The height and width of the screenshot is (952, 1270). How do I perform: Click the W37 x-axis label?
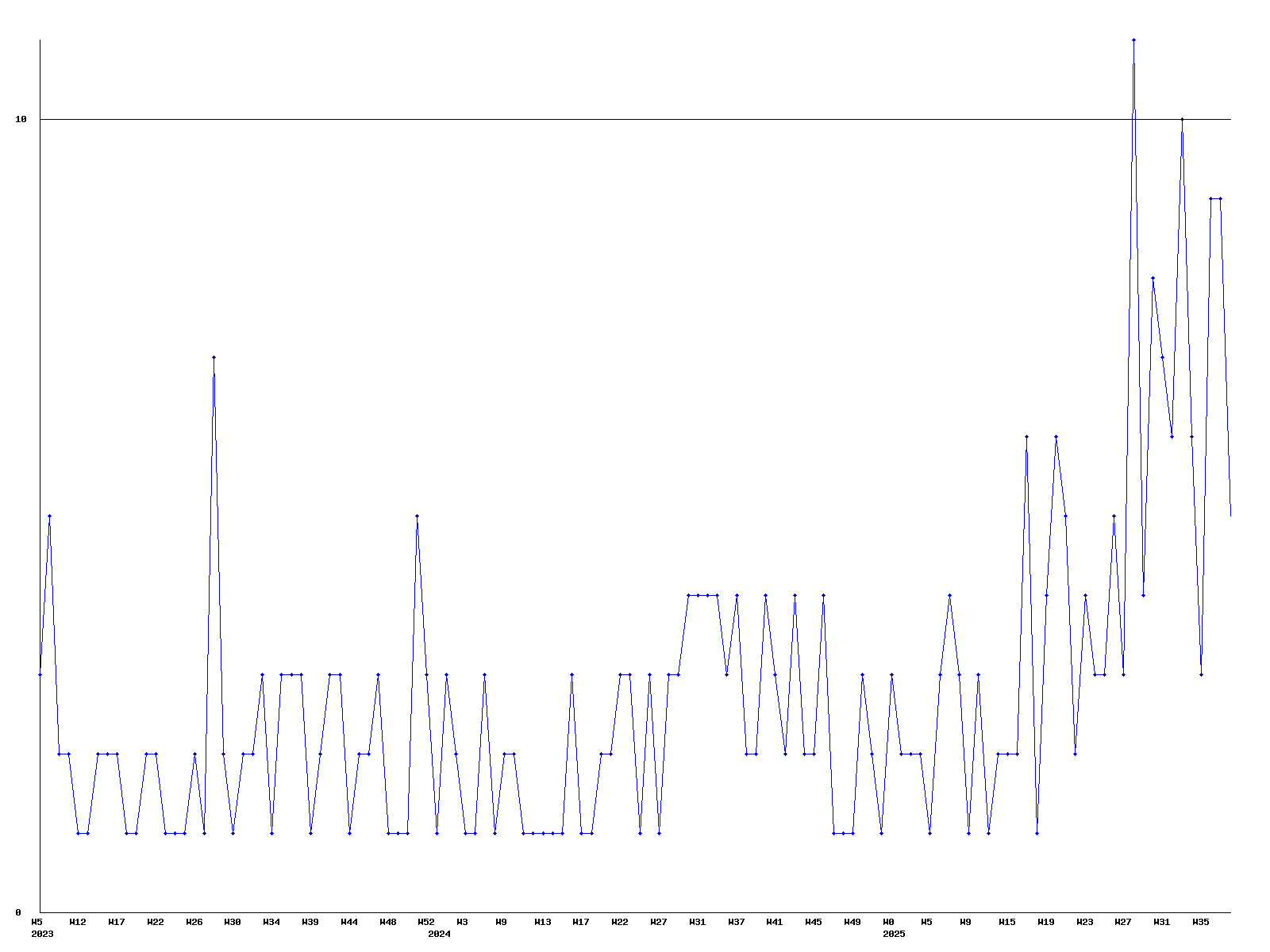(737, 922)
